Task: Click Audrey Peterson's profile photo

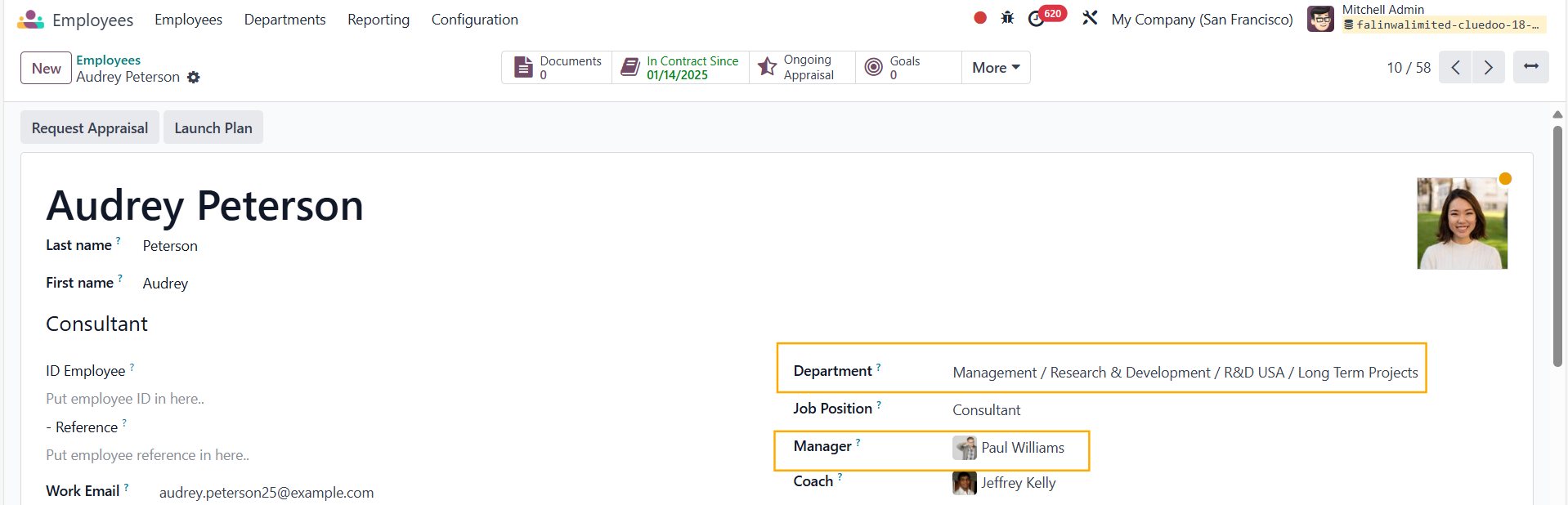Action: [1462, 224]
